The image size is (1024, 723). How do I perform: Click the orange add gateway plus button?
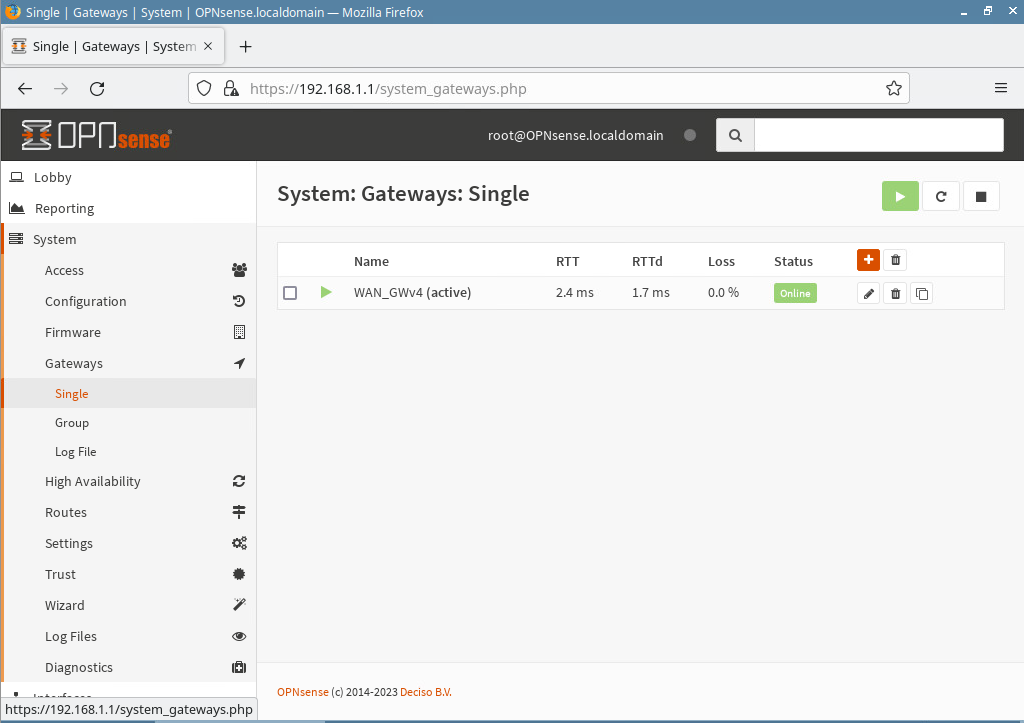click(x=868, y=260)
